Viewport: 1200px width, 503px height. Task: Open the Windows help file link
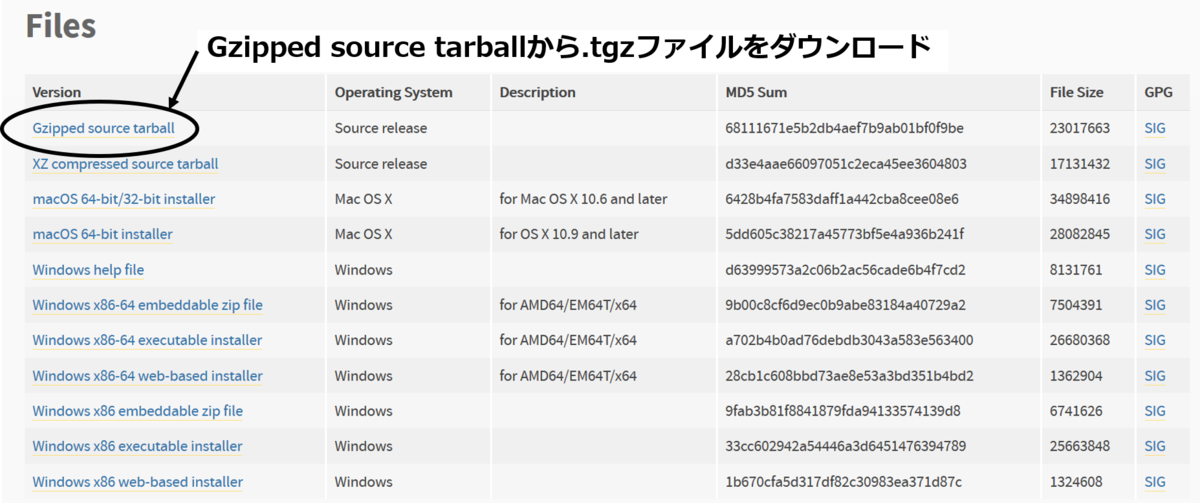[x=88, y=270]
